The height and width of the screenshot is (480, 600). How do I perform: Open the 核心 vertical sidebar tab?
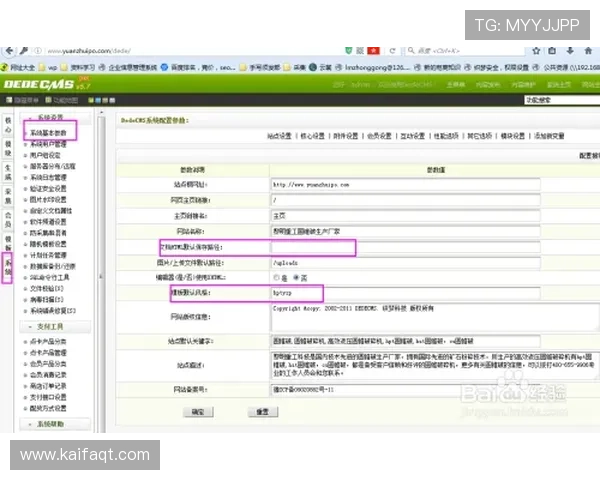point(8,125)
